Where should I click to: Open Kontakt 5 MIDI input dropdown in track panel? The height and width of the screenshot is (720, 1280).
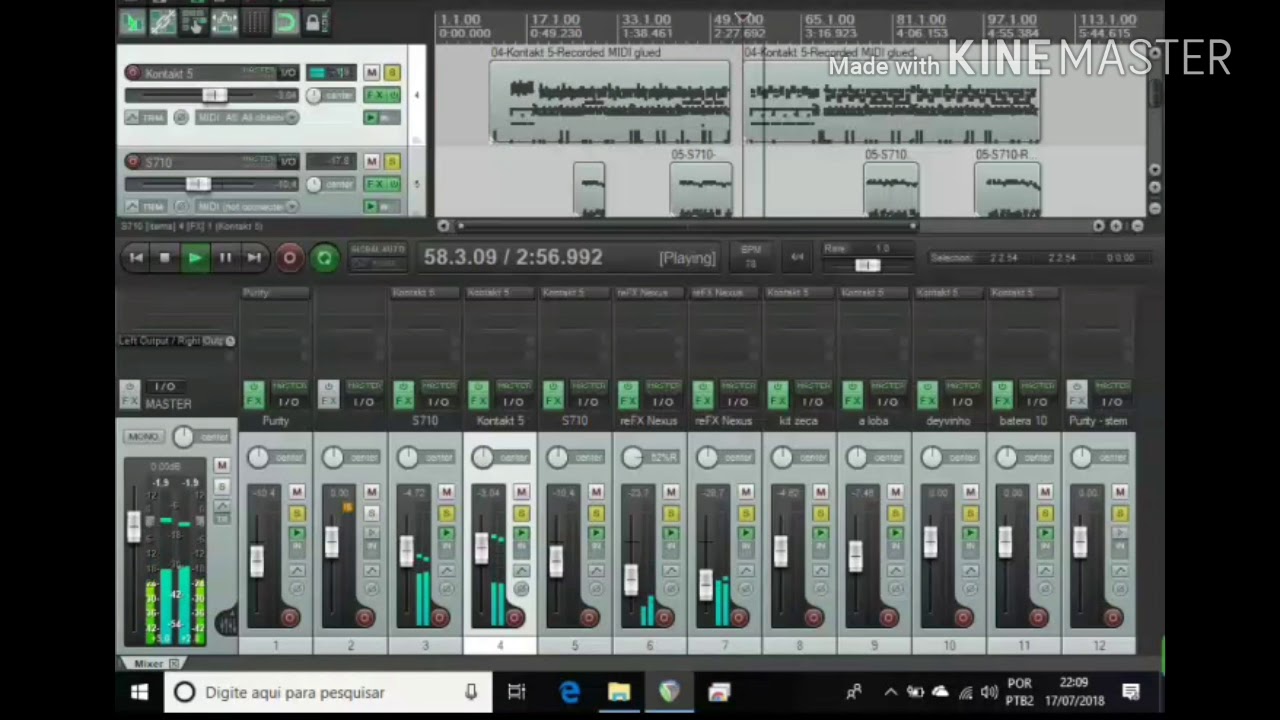click(x=247, y=117)
